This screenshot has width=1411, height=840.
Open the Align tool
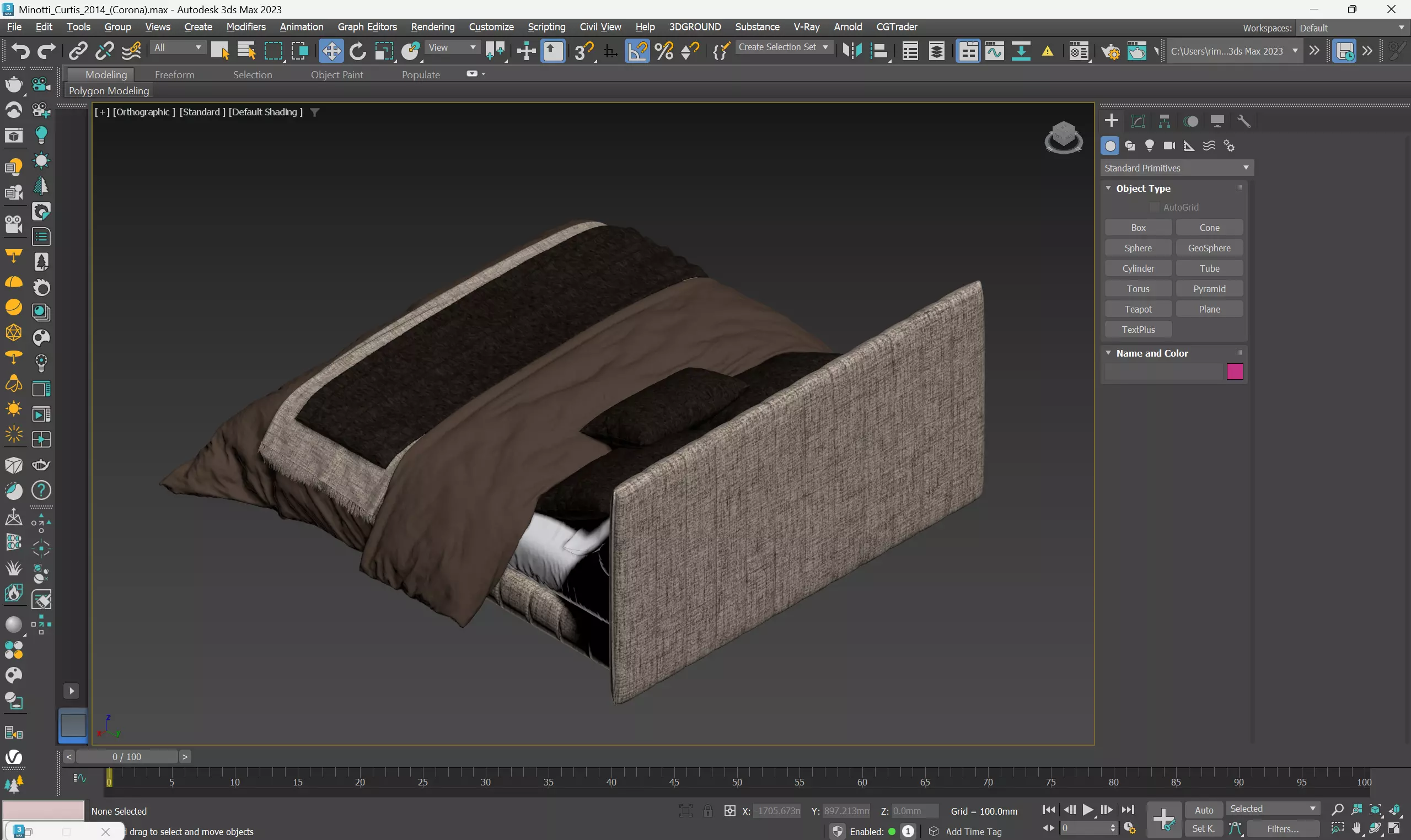[879, 51]
